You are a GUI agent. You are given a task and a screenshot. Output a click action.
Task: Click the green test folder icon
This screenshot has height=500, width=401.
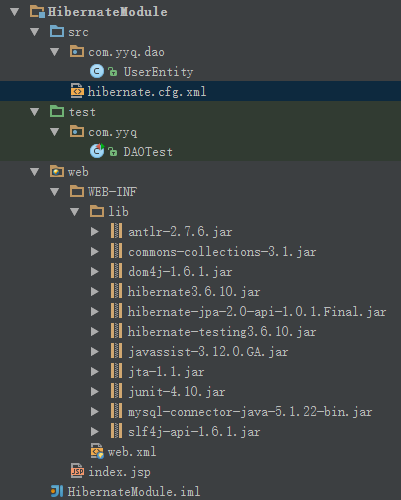click(x=57, y=111)
